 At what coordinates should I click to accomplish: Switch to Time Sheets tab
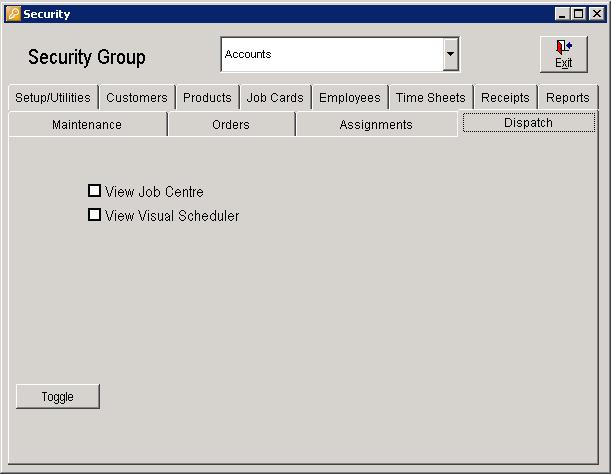[x=430, y=98]
